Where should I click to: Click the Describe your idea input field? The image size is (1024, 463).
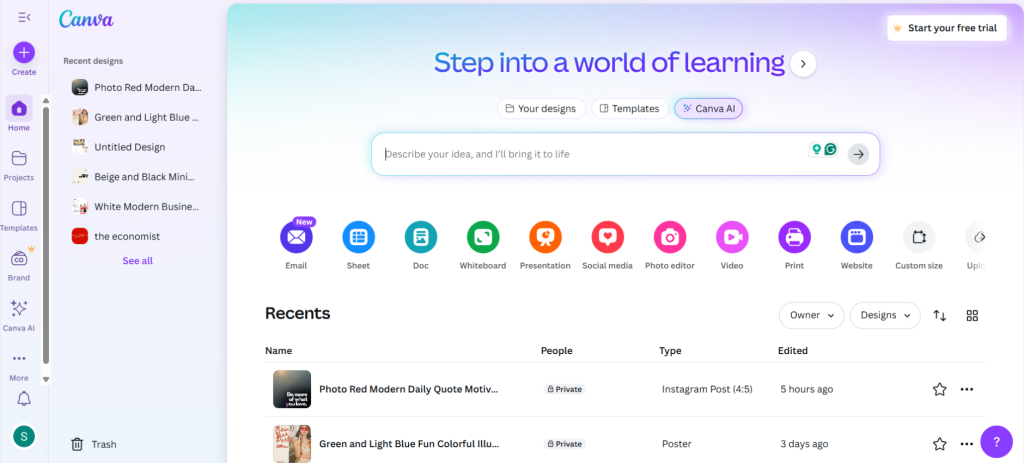click(590, 154)
